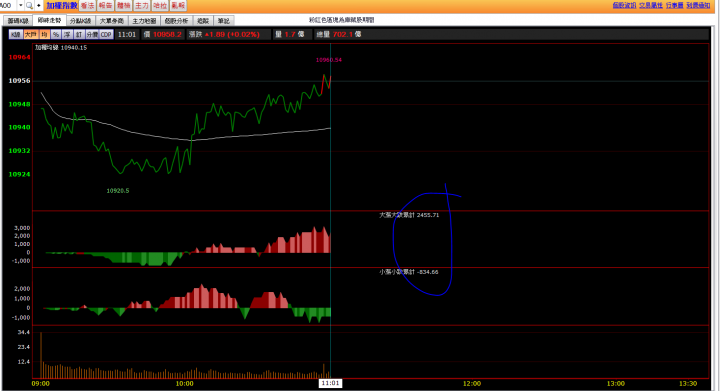Toggle the K線 chart option
This screenshot has height=391, width=720.
pyautogui.click(x=16, y=34)
